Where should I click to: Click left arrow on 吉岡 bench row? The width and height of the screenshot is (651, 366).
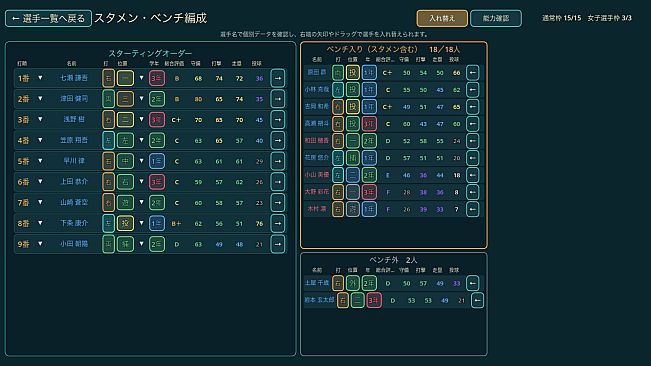[472, 107]
